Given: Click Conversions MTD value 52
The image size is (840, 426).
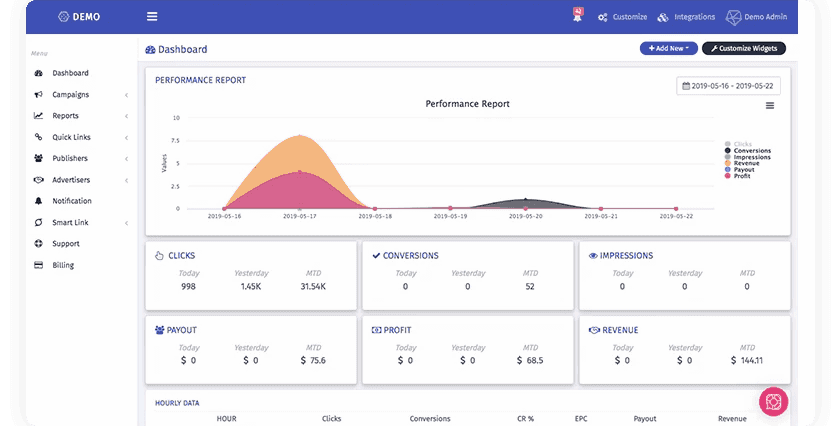Looking at the screenshot, I should point(530,287).
